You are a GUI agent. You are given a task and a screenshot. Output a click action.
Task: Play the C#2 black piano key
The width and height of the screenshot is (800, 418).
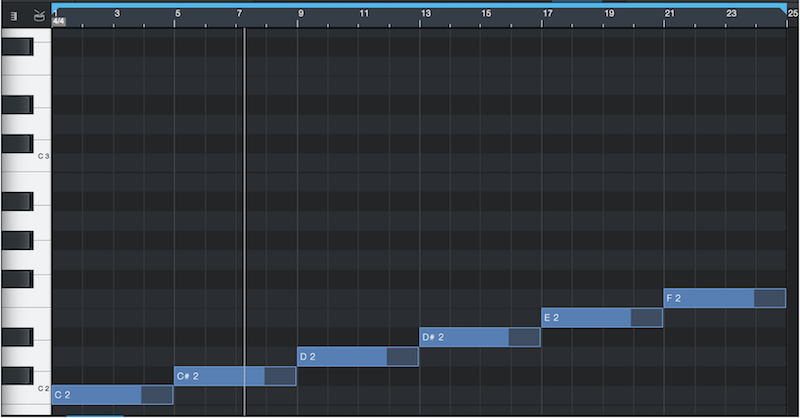point(17,376)
